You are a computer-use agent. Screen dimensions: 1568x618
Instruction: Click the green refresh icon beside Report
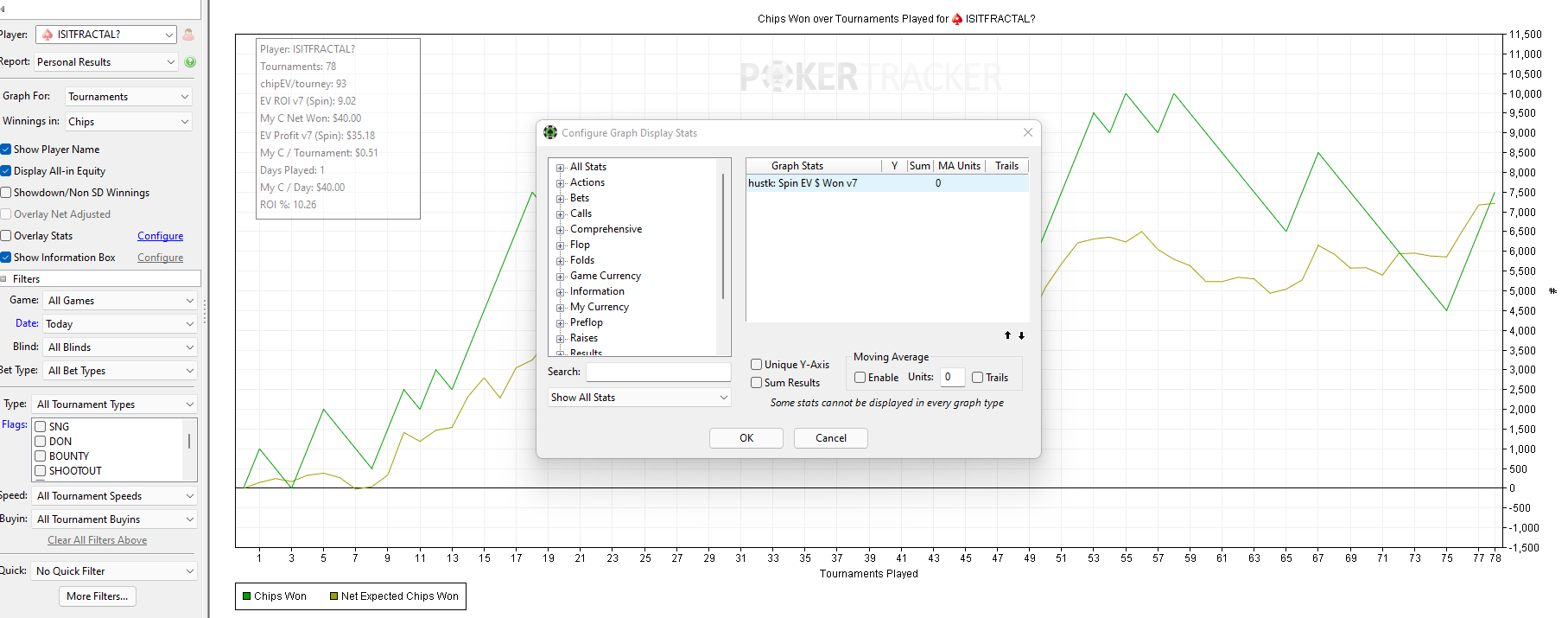[190, 62]
